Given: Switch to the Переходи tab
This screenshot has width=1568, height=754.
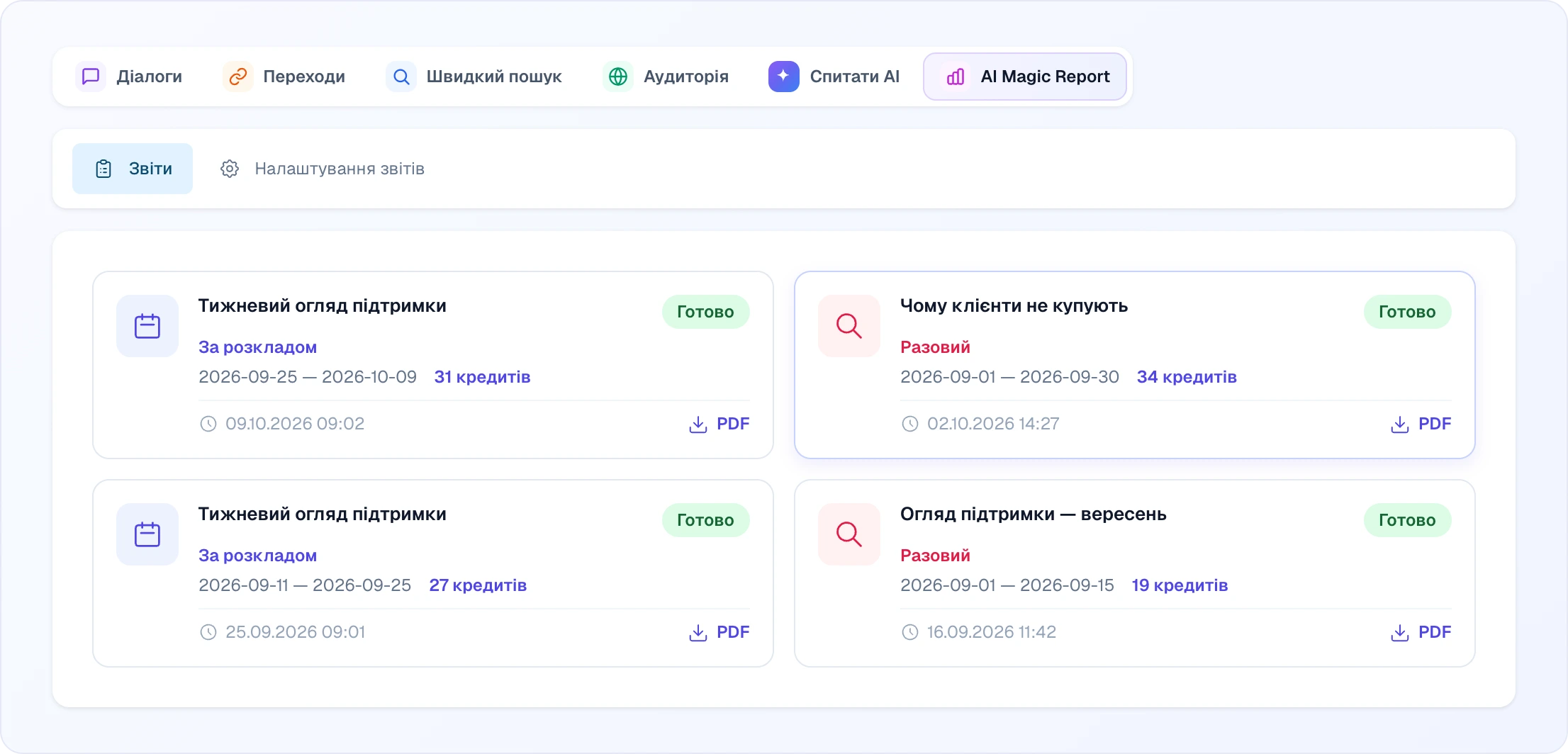Looking at the screenshot, I should point(284,77).
